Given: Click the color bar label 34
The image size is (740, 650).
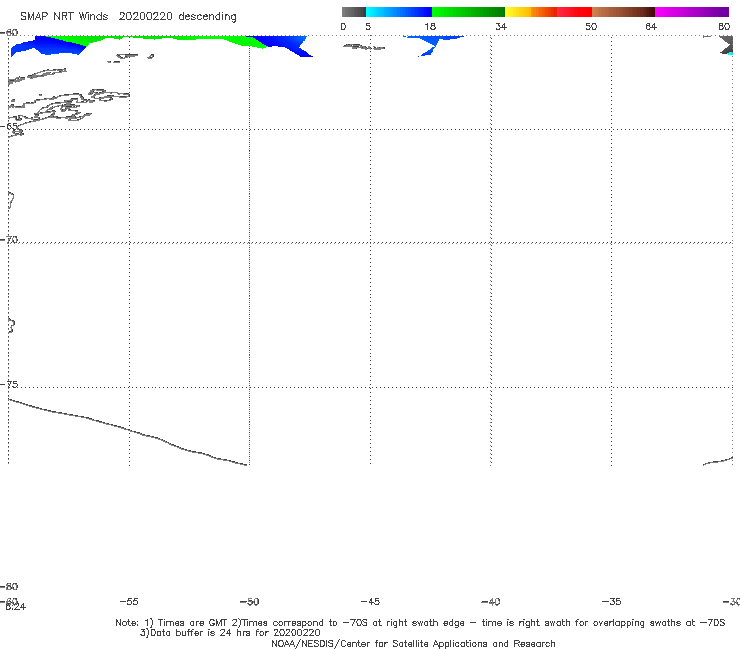Looking at the screenshot, I should [x=501, y=26].
